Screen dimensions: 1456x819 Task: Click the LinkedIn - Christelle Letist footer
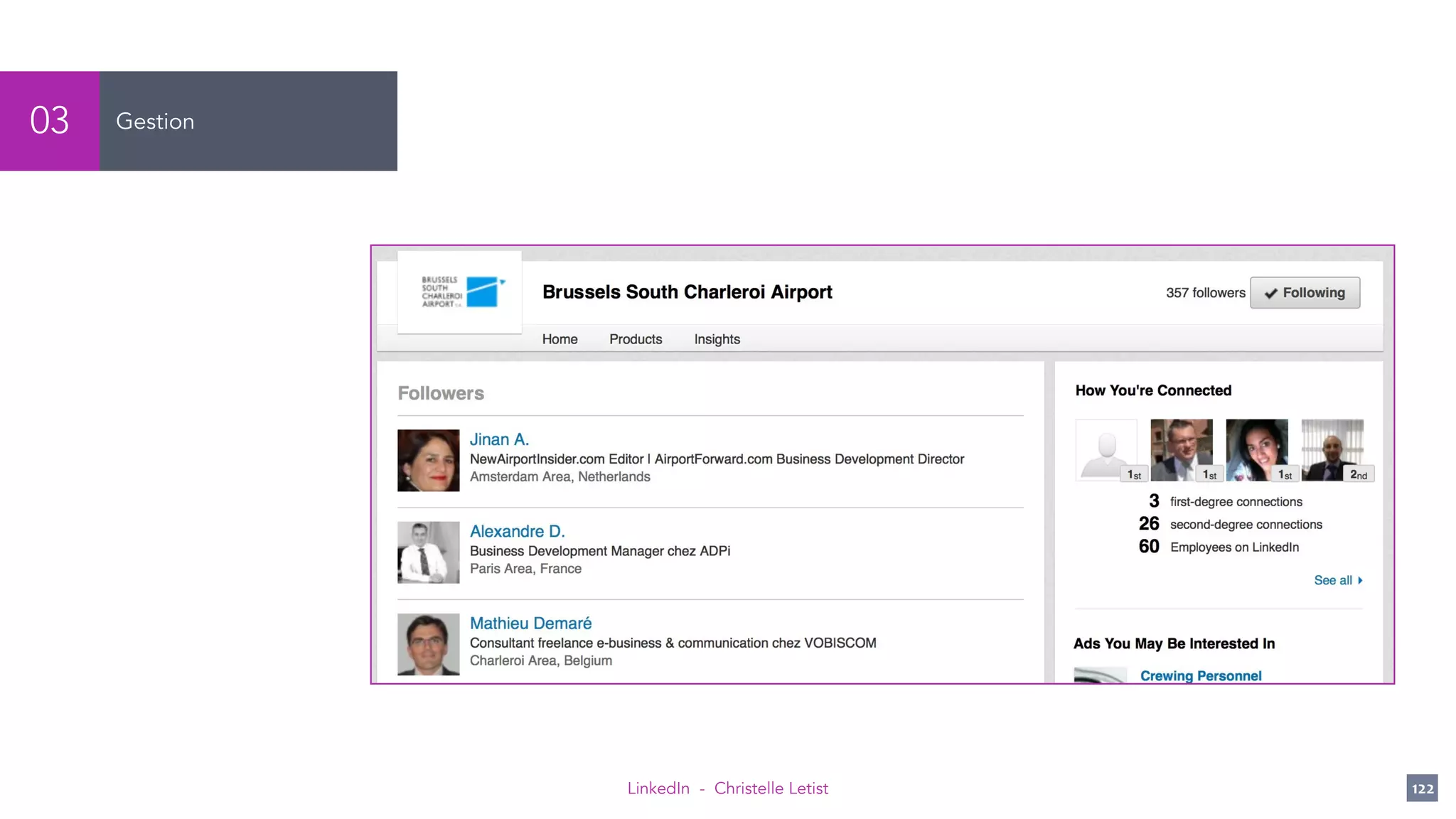coord(727,788)
